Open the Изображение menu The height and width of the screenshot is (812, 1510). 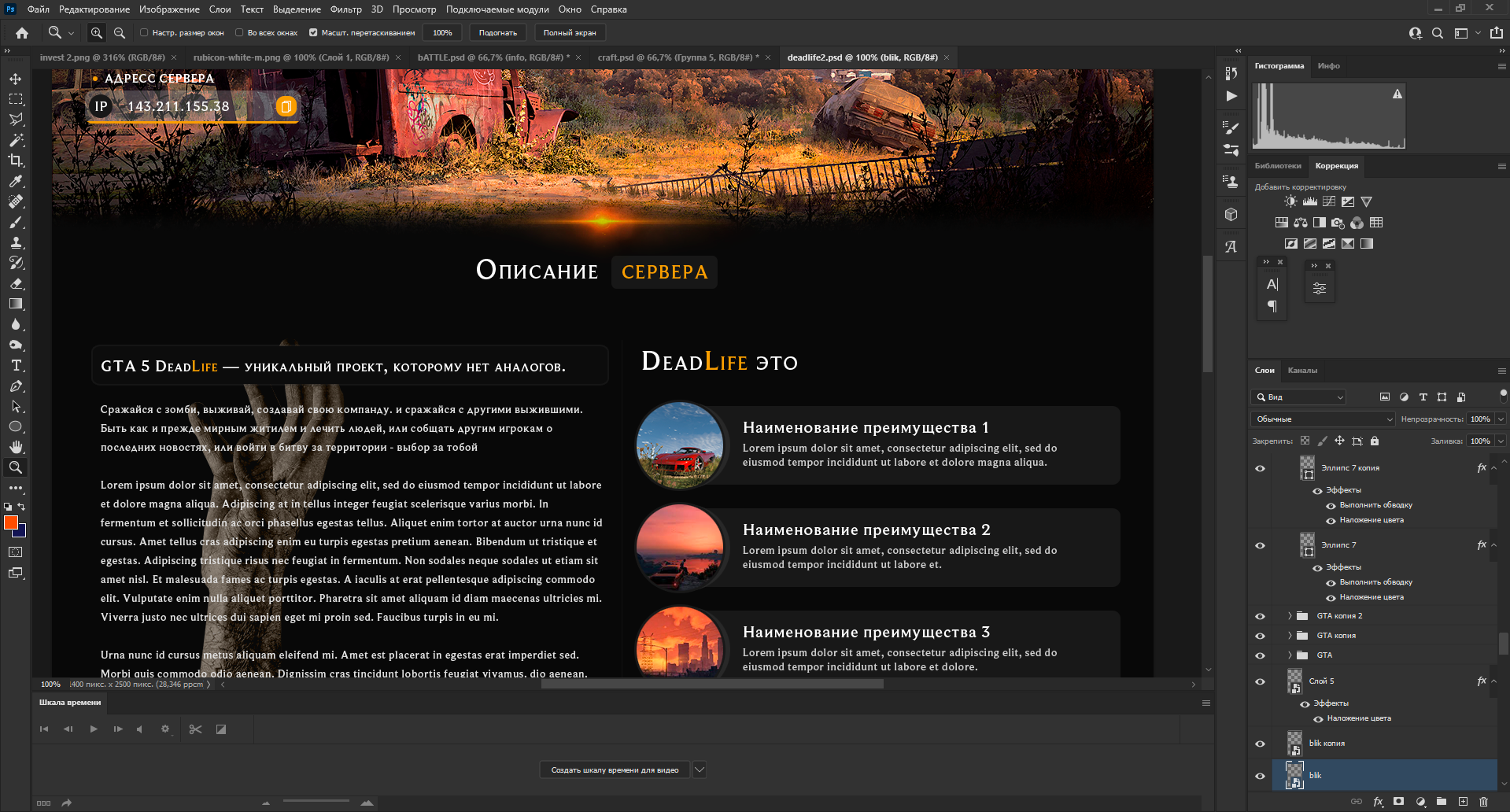pos(169,9)
